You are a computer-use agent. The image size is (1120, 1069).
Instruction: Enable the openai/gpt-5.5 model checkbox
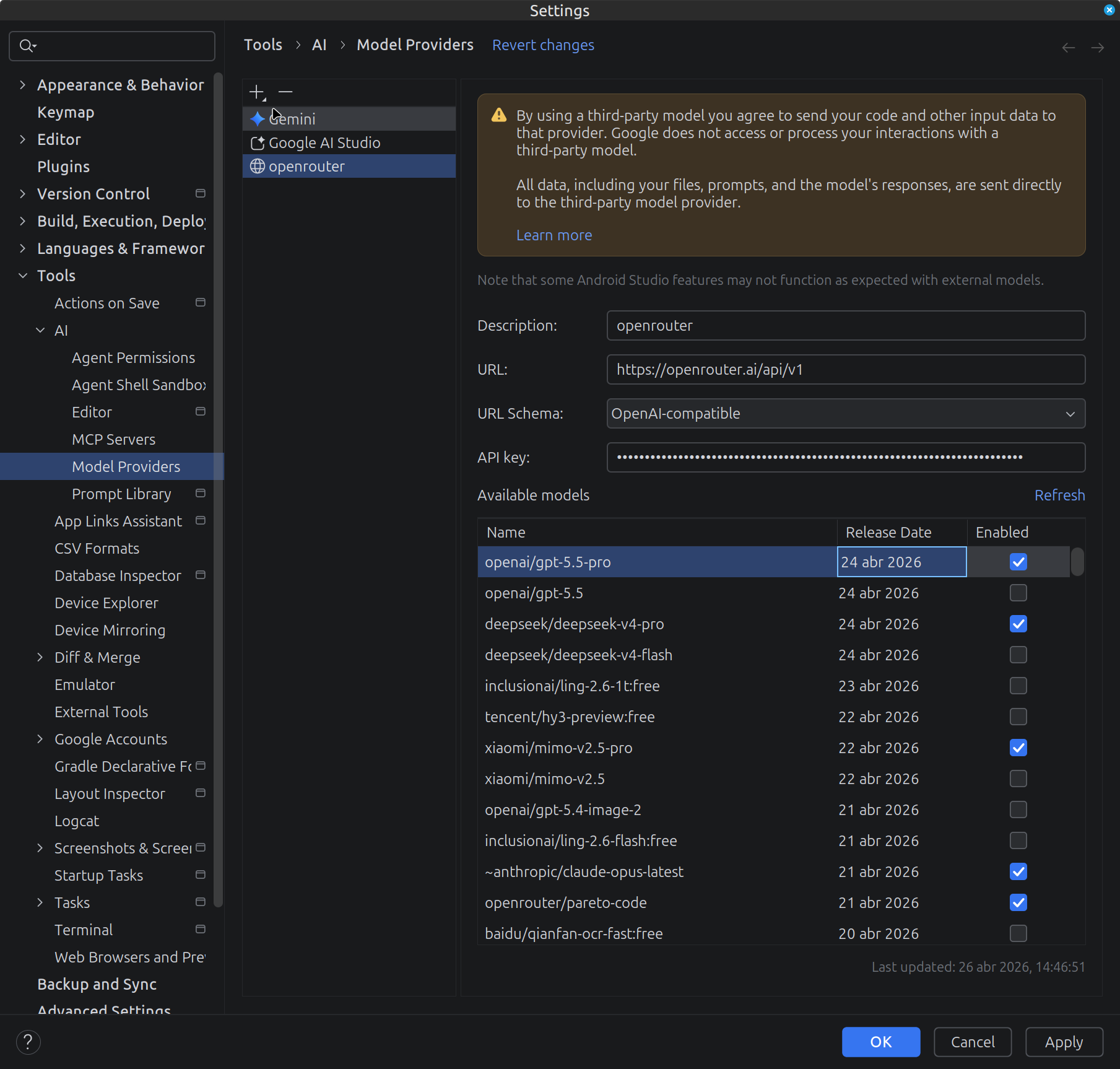click(1018, 593)
